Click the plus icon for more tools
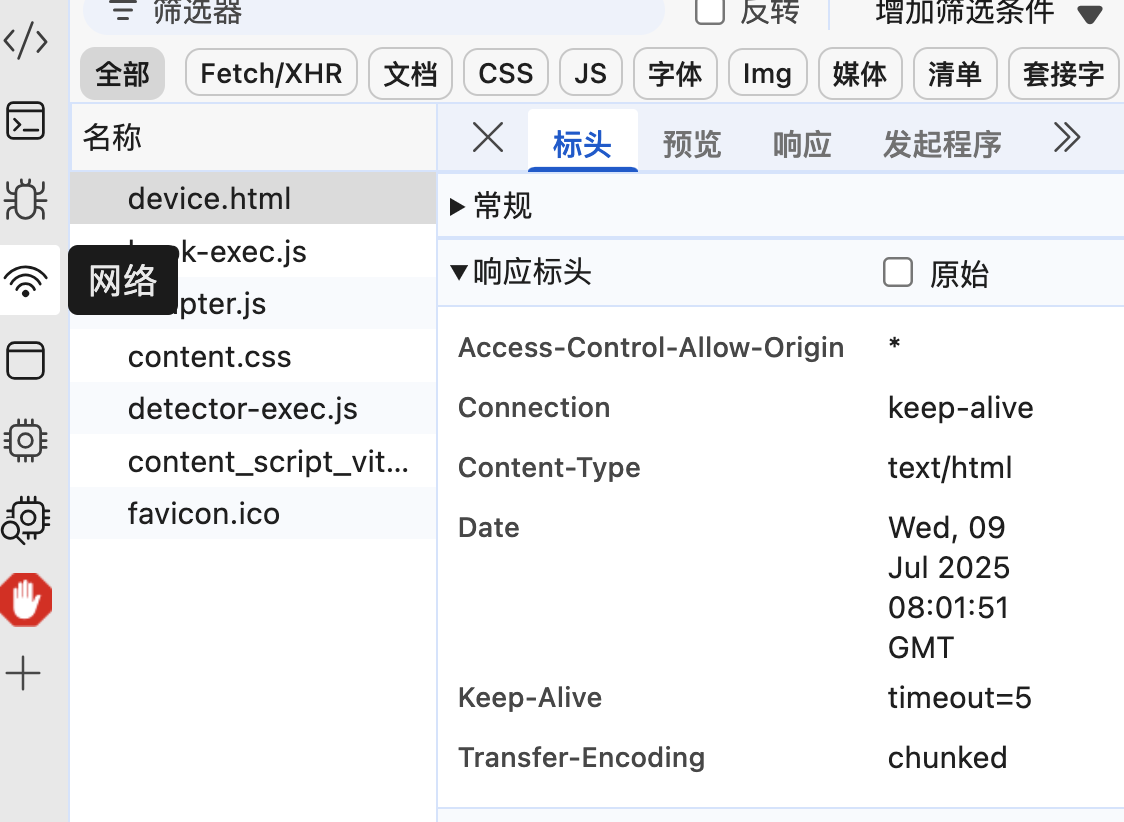The image size is (1124, 822). click(x=24, y=674)
